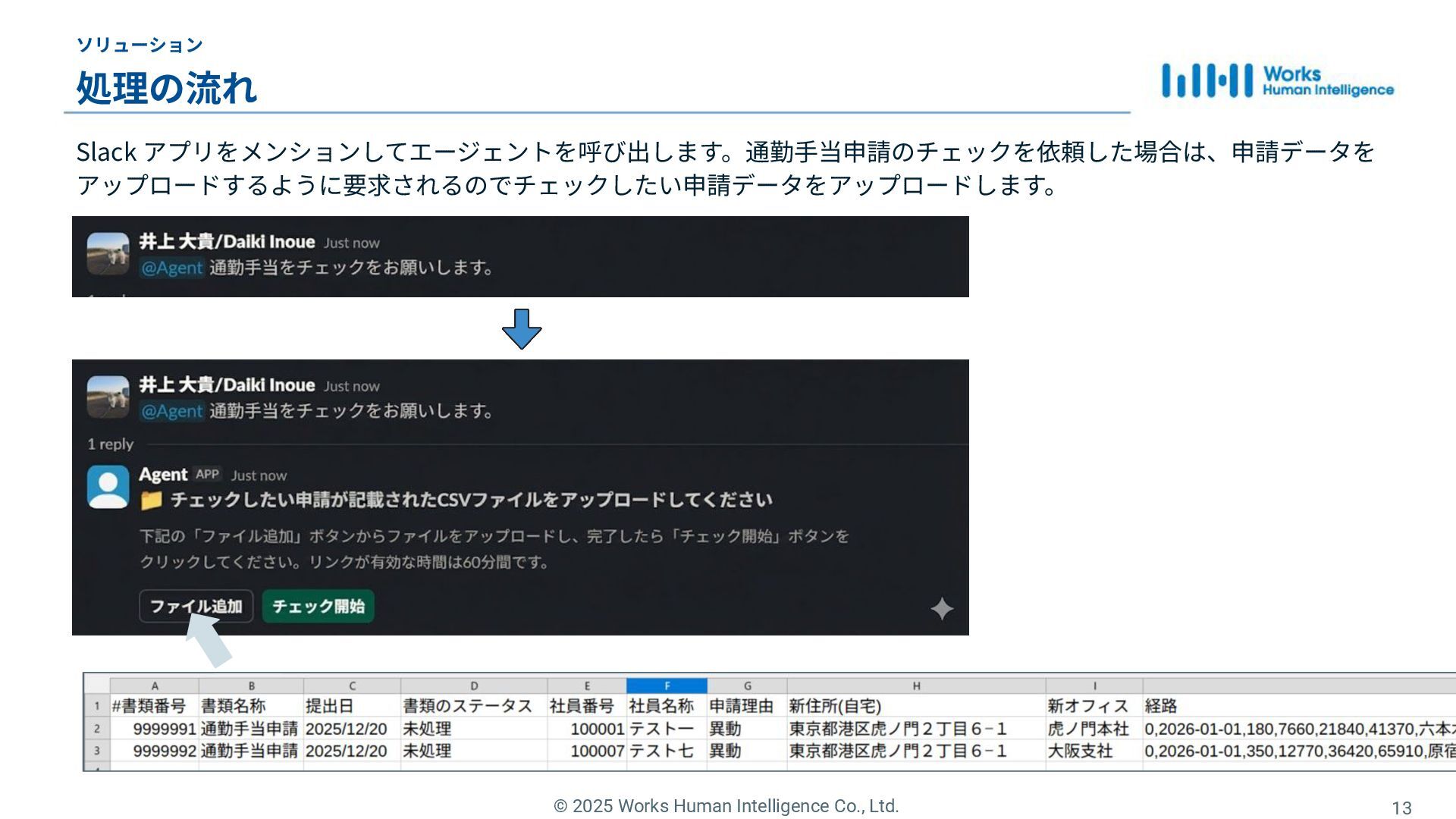Click the Works Human Intelligence logo
The height and width of the screenshot is (819, 1456).
point(1278,81)
